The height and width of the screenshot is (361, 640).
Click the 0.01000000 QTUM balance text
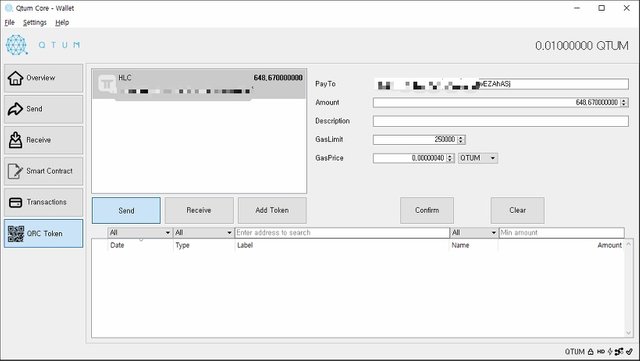pos(582,46)
